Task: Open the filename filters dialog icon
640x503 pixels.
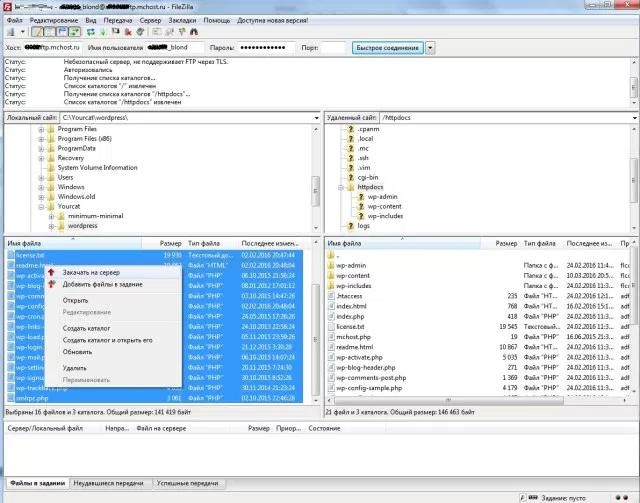Action: point(157,32)
